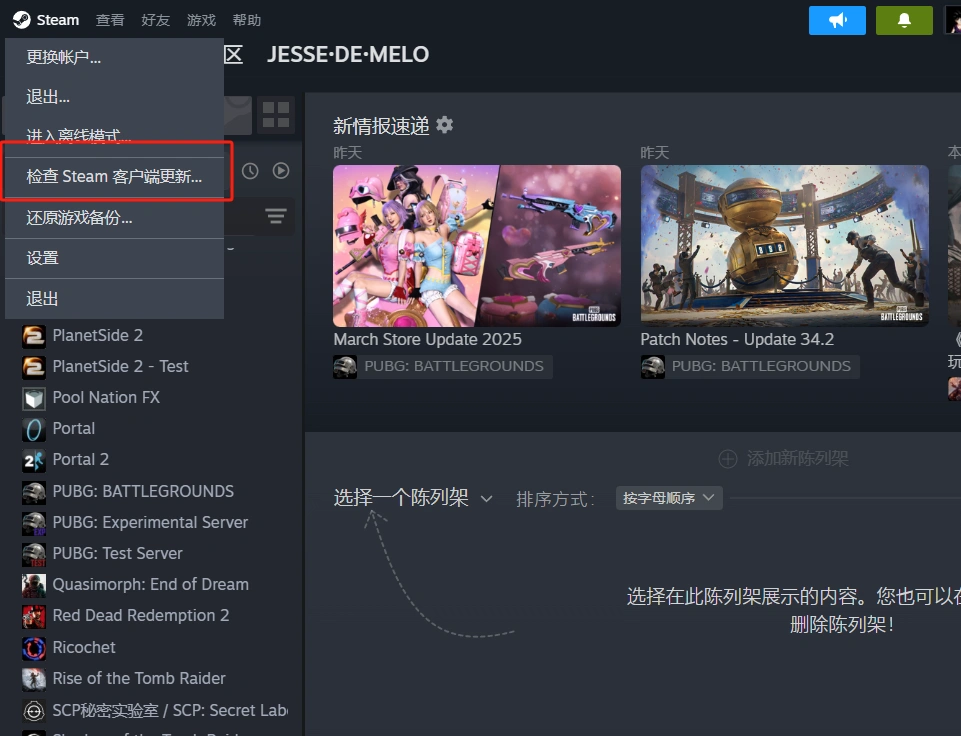Viewport: 961px width, 736px height.
Task: Click the gear icon beside 新情报速递
Action: (444, 125)
